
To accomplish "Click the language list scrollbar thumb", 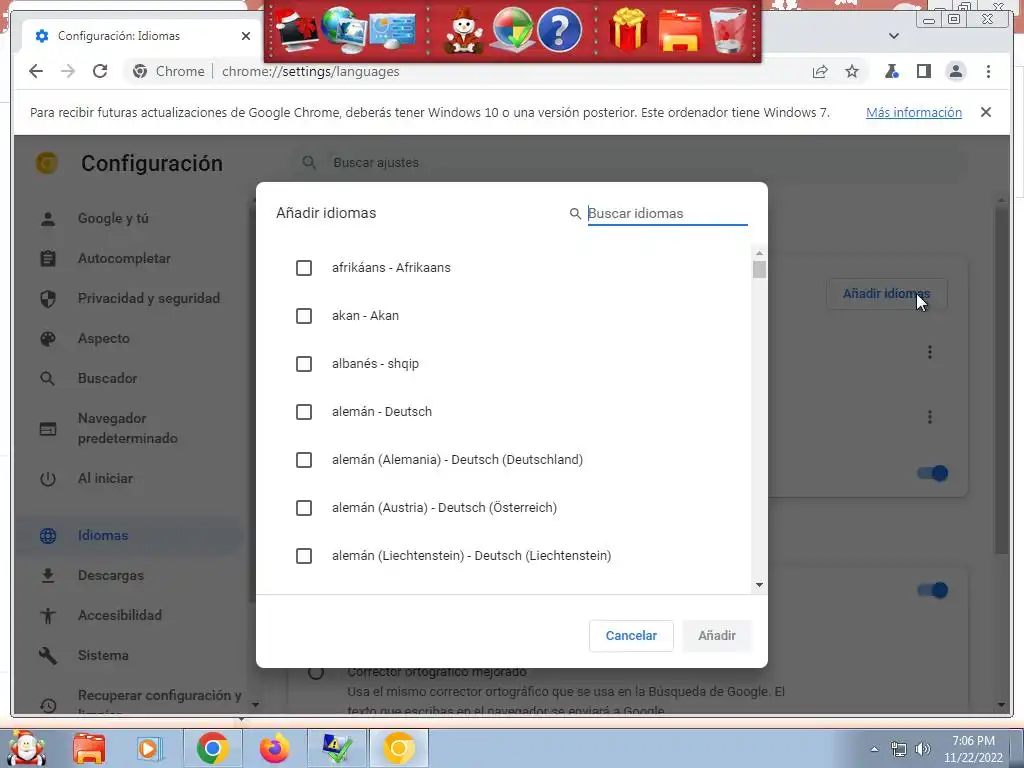I will pos(759,270).
